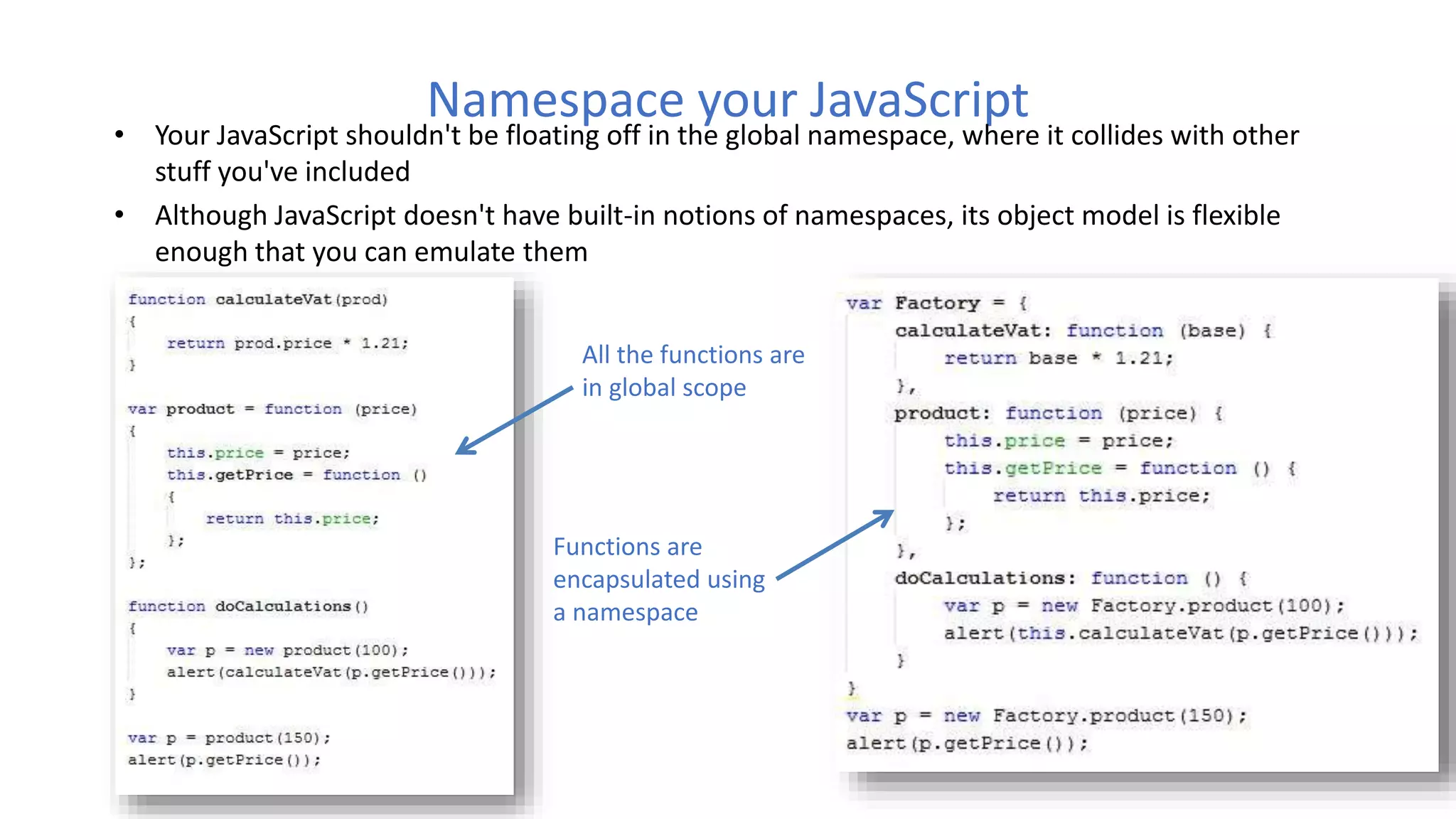Image resolution: width=1456 pixels, height=819 pixels.
Task: Click the line 'var product = function (price)'
Action: pos(272,409)
